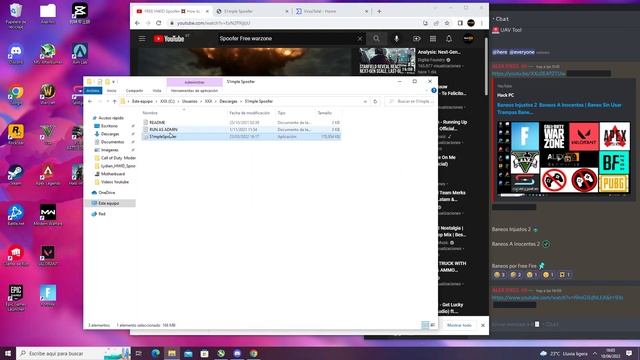The image size is (640, 360).
Task: Open the Battle.net desktop shortcut
Action: coord(16,215)
